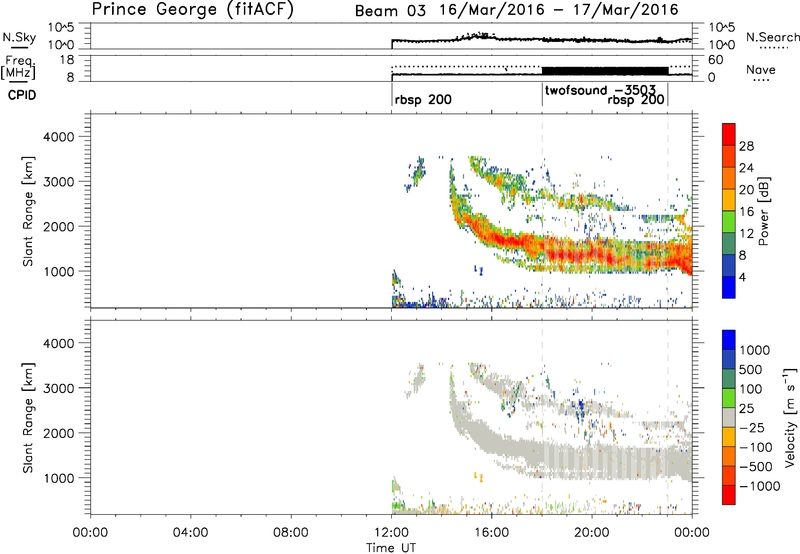
Task: Click the 'Nave' legend label
Action: (761, 70)
